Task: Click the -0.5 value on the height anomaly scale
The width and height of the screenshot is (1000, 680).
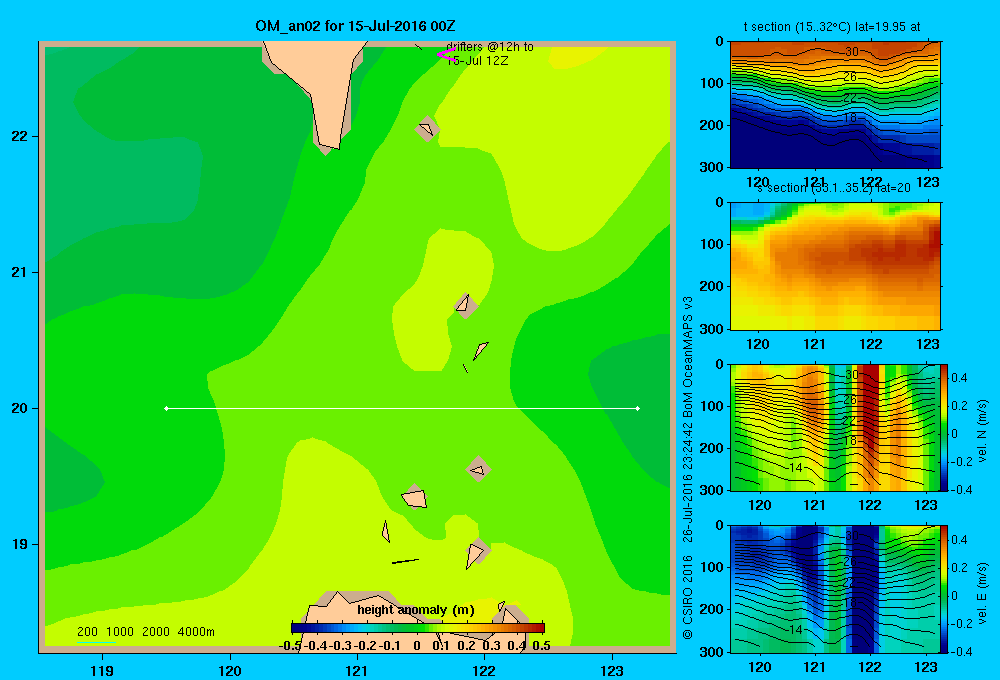Action: point(290,646)
